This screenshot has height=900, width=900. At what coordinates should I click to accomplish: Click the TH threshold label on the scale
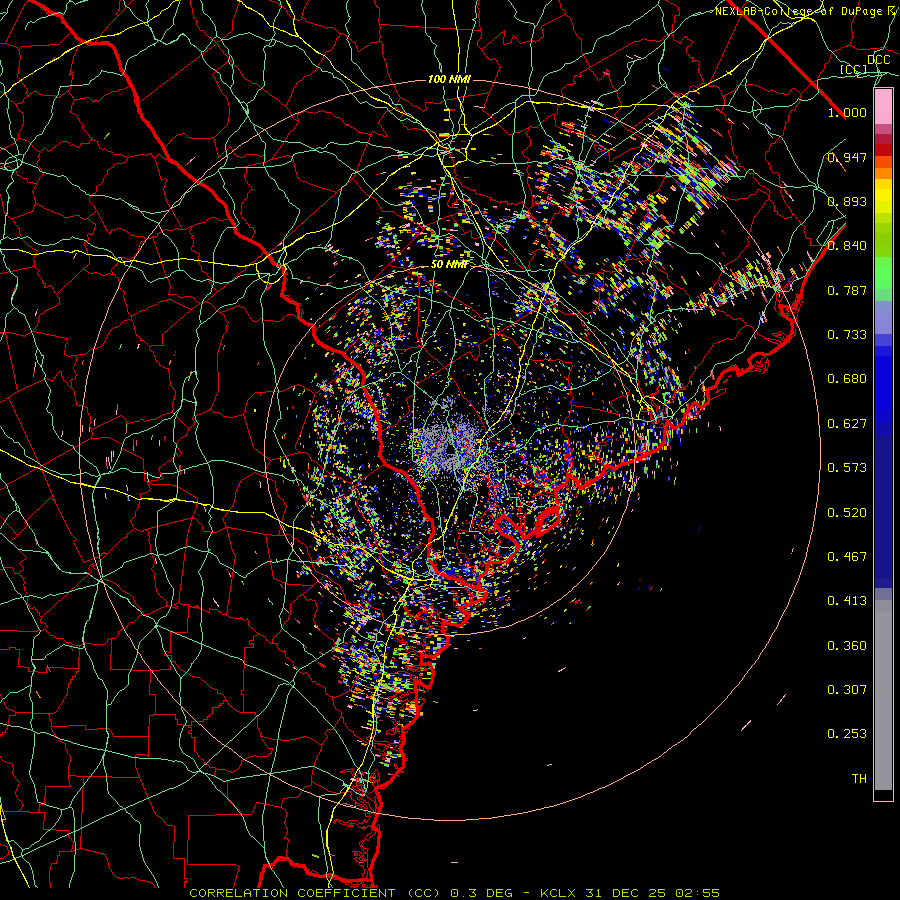point(859,779)
